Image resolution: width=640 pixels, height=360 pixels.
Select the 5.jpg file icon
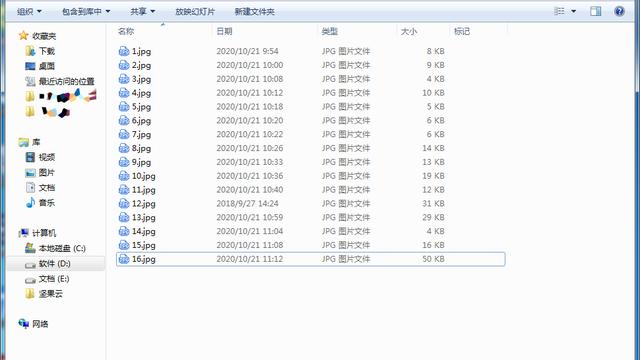tap(124, 107)
